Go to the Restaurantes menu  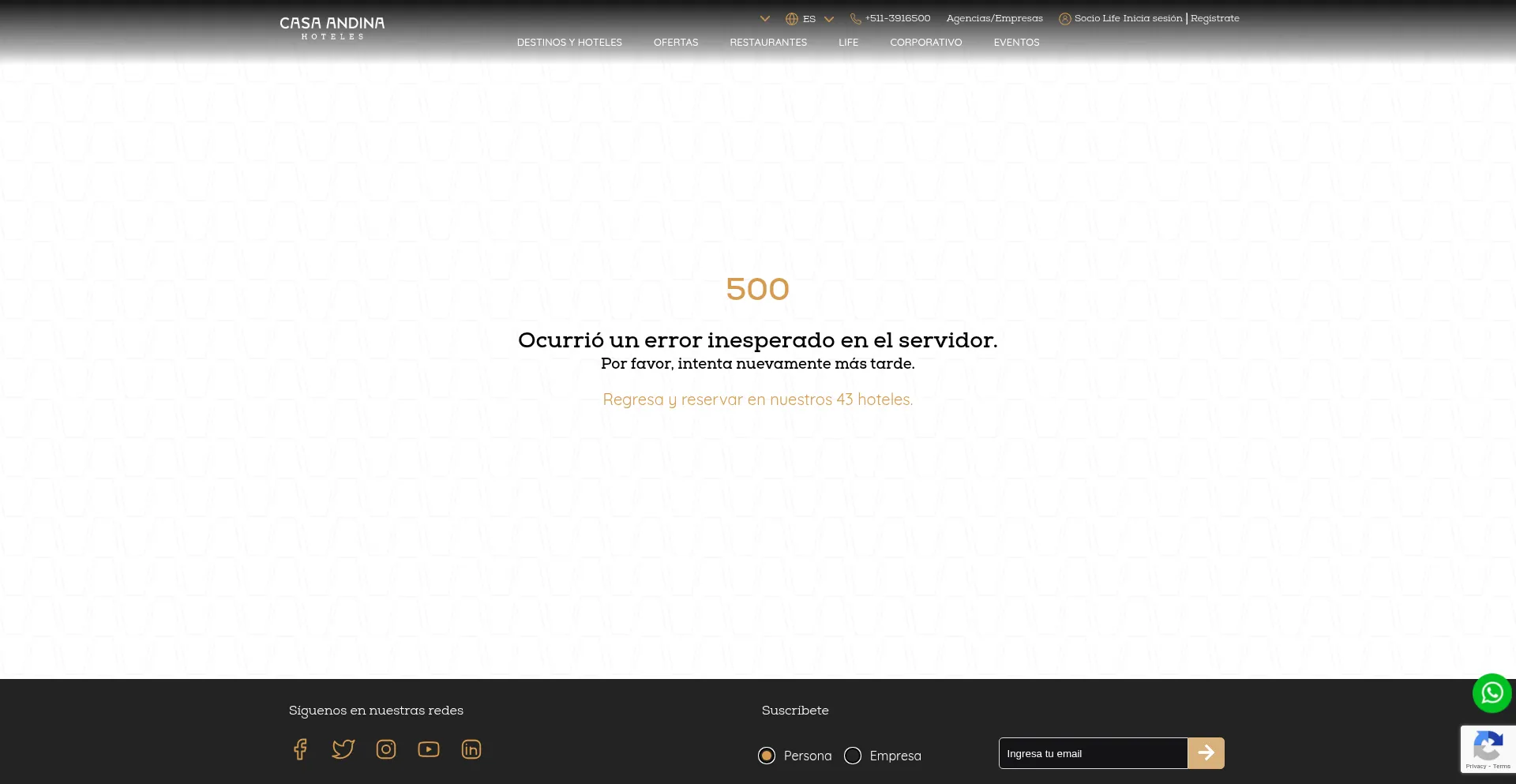768,43
